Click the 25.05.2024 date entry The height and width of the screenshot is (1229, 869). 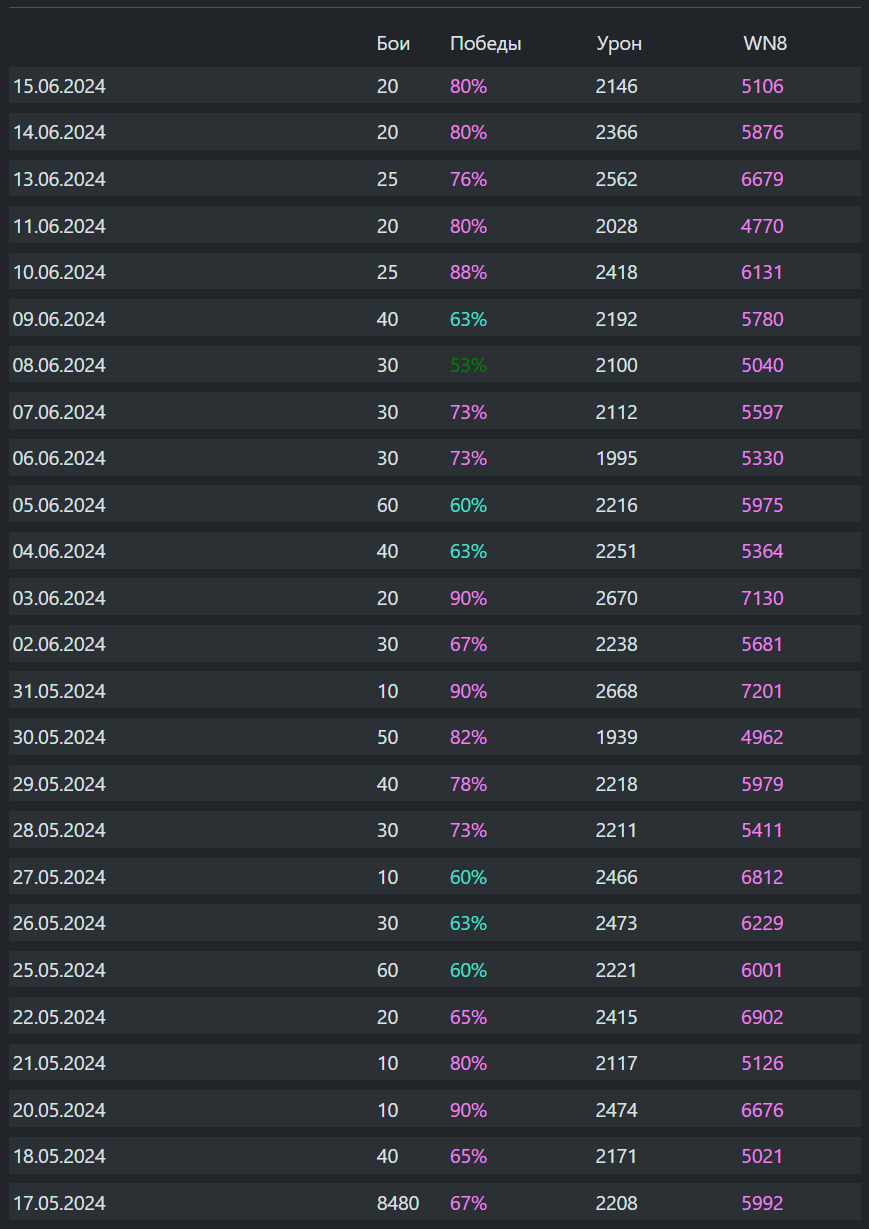tap(59, 970)
